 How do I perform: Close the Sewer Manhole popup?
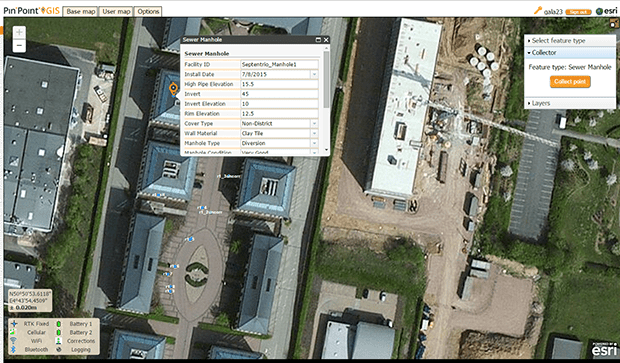click(326, 40)
